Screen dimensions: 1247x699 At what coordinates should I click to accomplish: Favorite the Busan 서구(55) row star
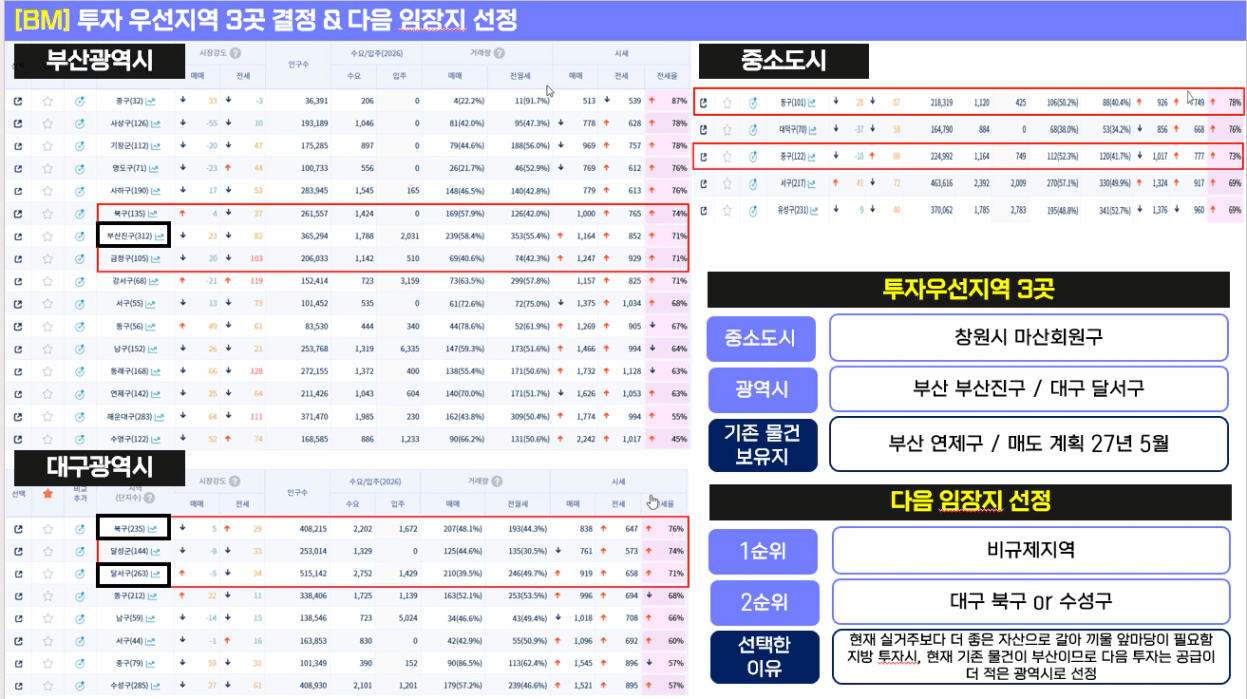coord(47,303)
